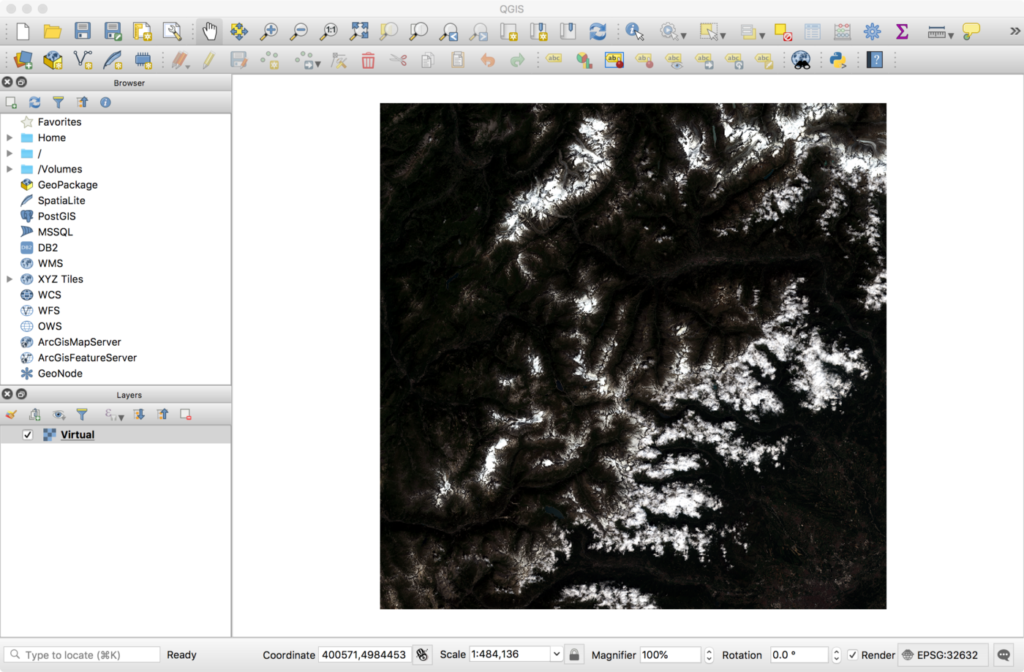Remove selected layer or group

[x=185, y=415]
